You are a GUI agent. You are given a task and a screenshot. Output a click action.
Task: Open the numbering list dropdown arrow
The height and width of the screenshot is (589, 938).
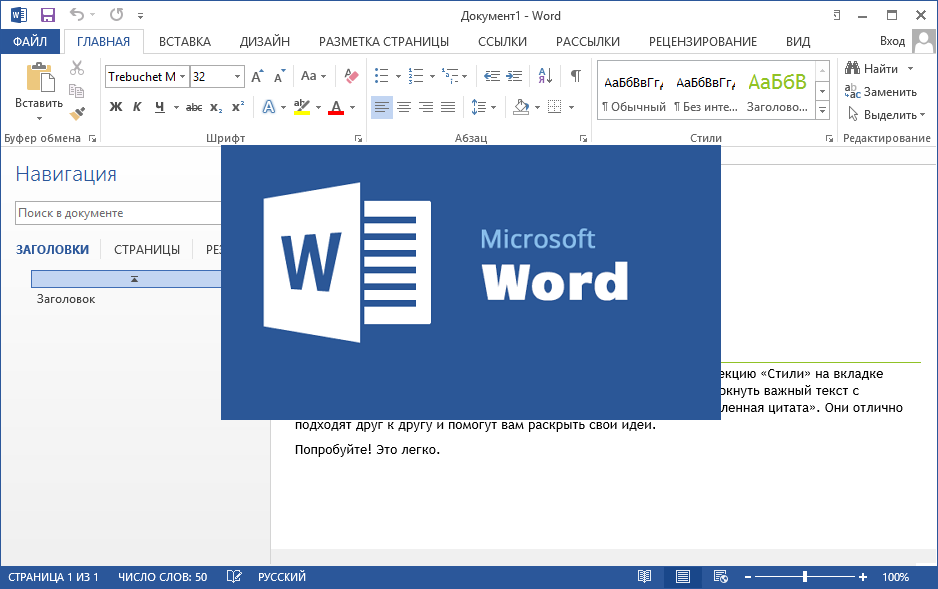click(x=433, y=77)
